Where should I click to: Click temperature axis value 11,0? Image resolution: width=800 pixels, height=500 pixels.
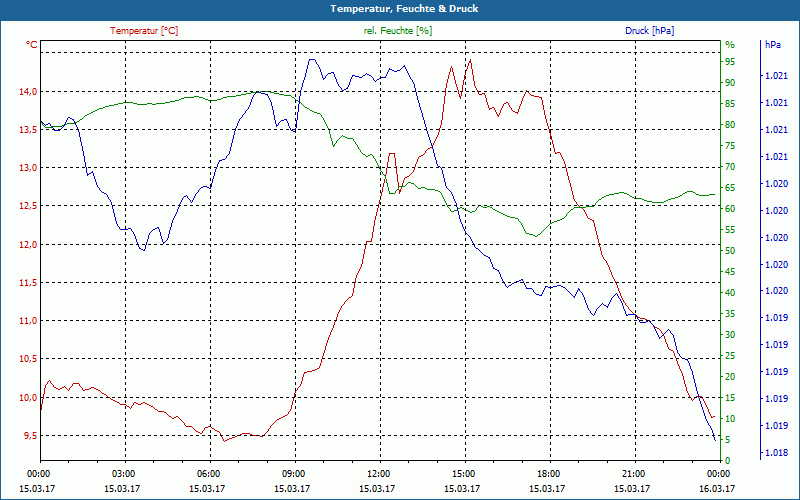coord(28,321)
